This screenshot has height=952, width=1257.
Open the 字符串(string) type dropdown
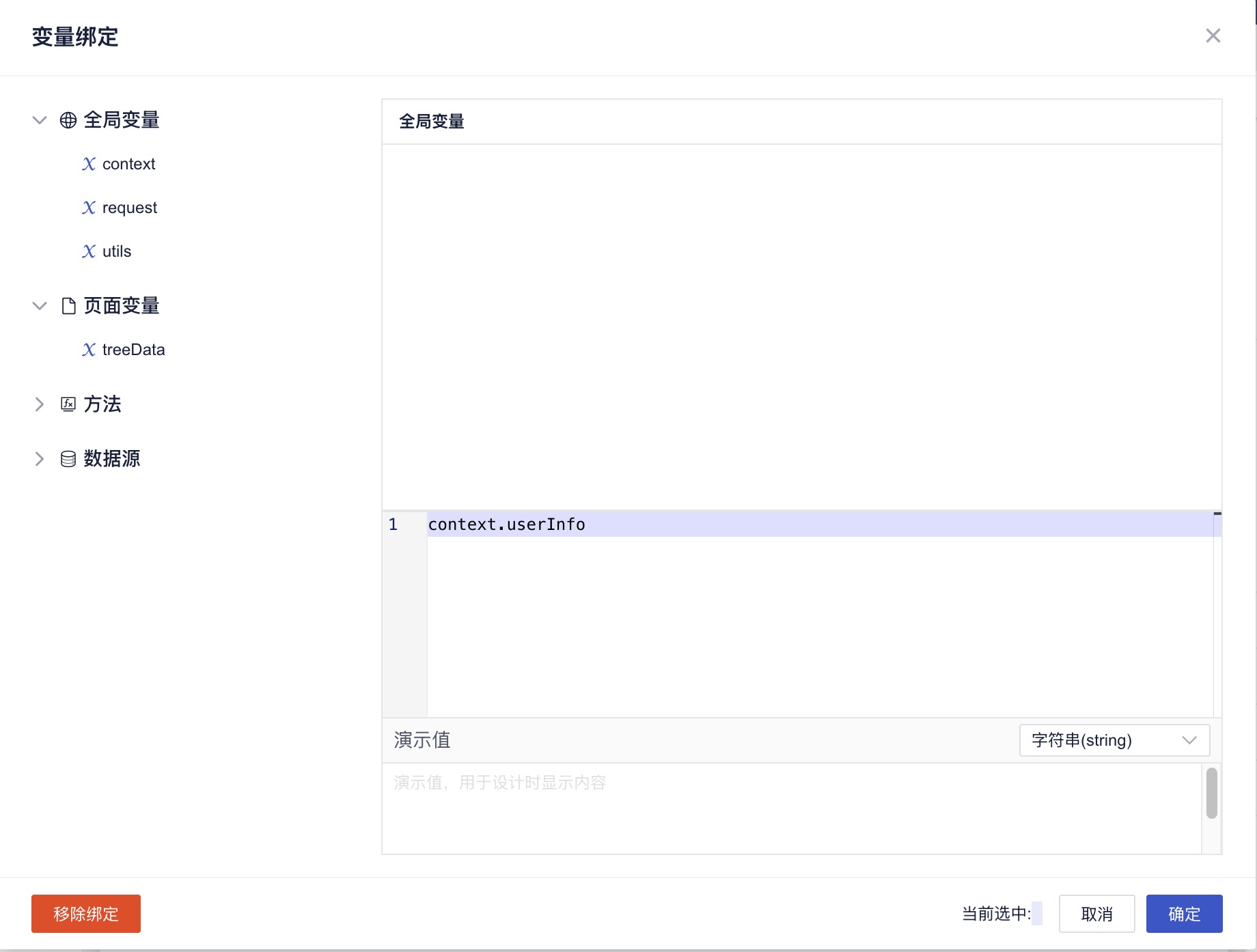[x=1114, y=740]
